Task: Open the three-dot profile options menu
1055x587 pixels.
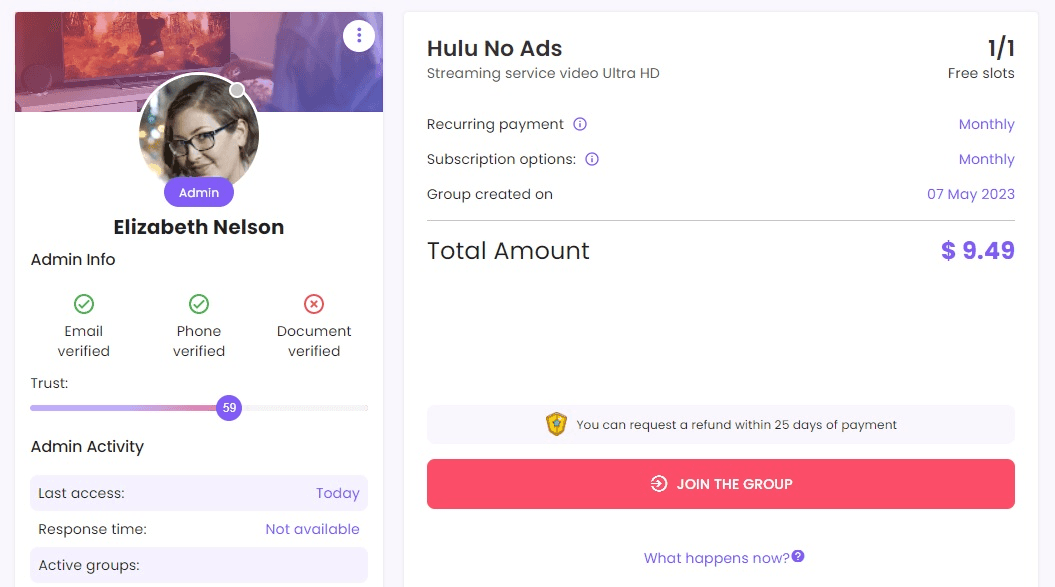Action: click(x=359, y=36)
